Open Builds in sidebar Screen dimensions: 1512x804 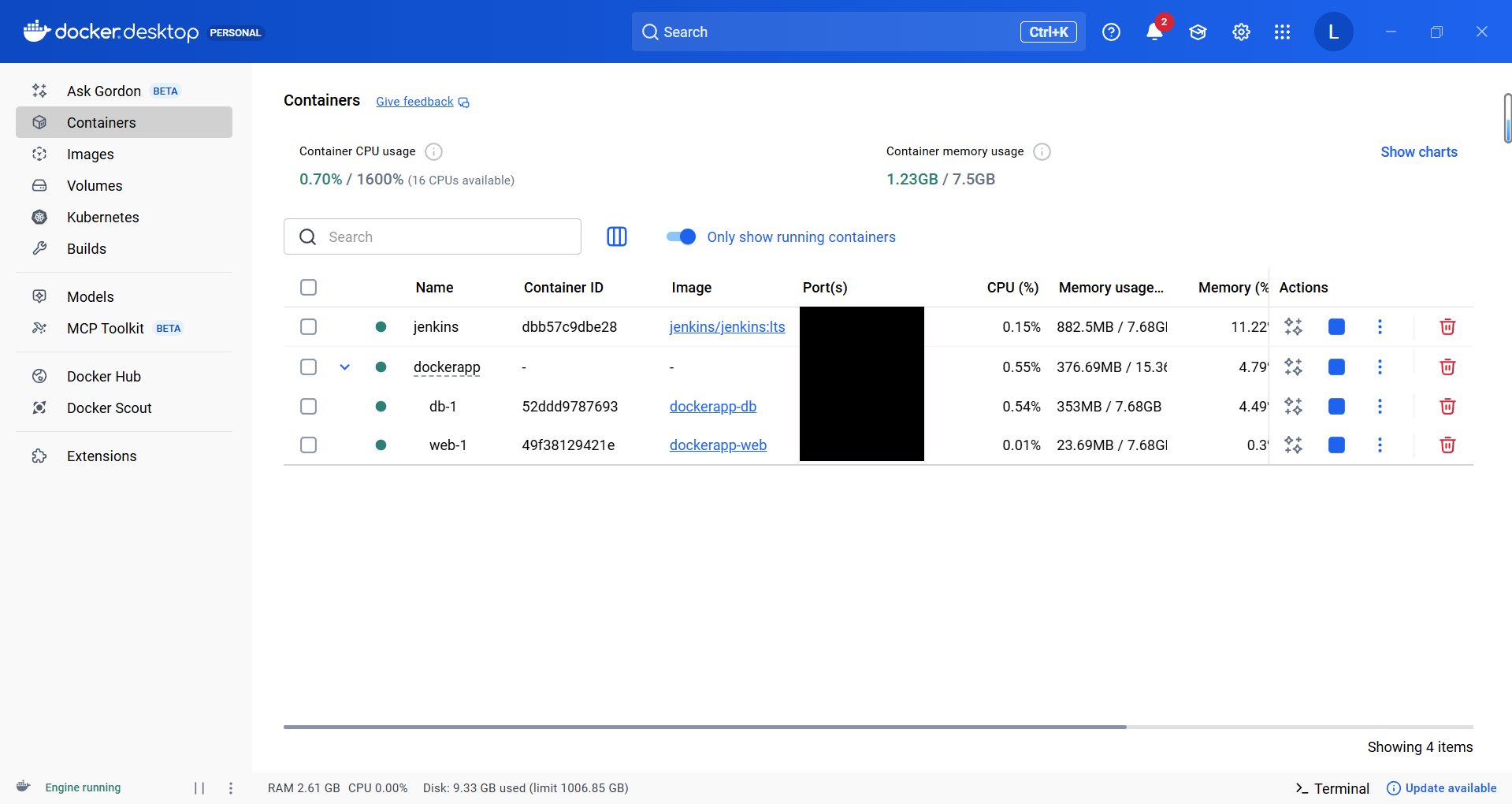(x=124, y=248)
